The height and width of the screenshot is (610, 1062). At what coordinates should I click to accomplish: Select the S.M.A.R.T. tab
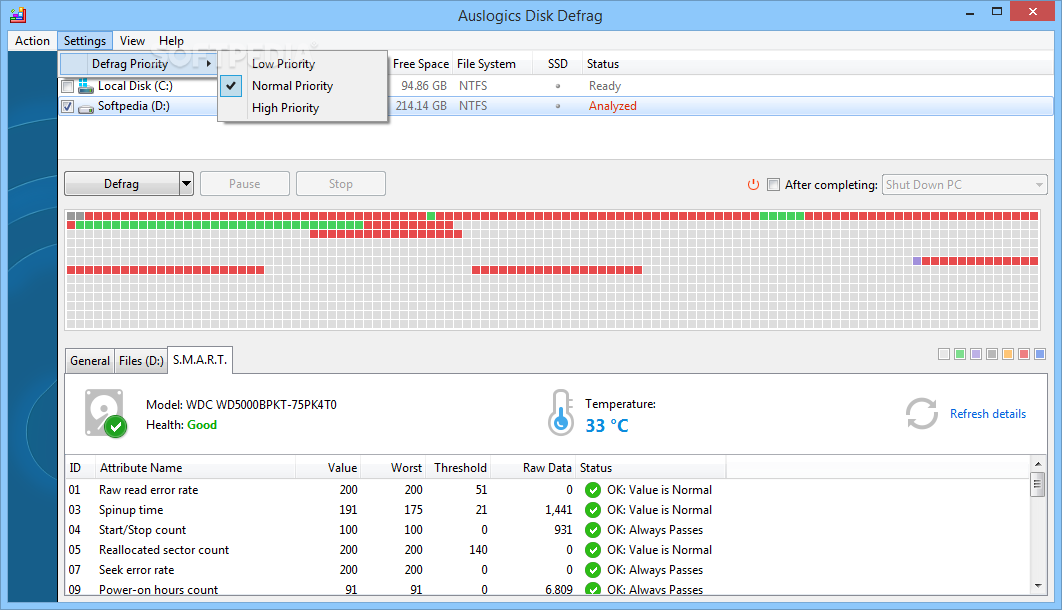pos(200,360)
